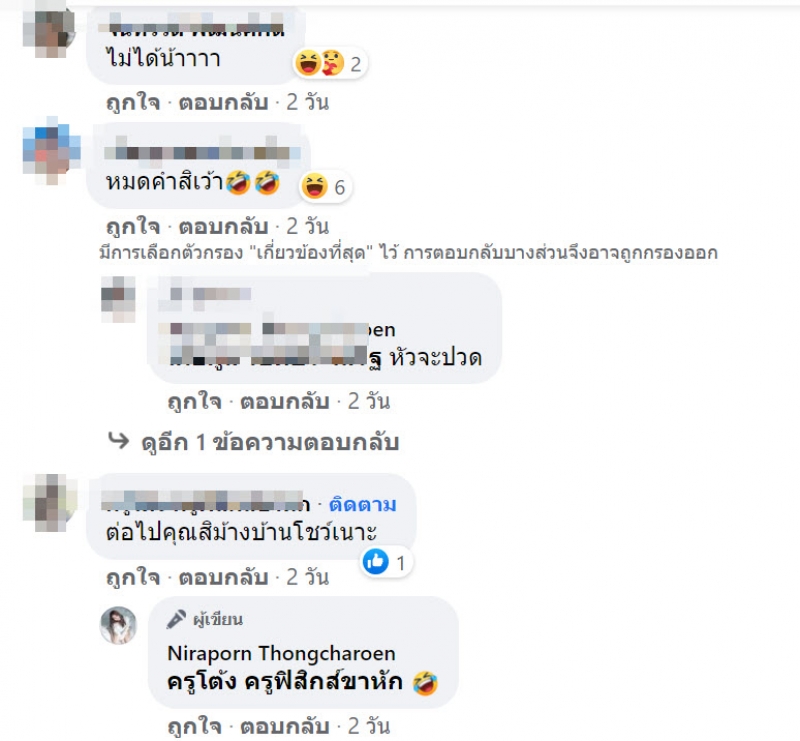Expand ดูอีก 1 ข้อความตอบกลับ replies
800x741 pixels.
tap(270, 442)
